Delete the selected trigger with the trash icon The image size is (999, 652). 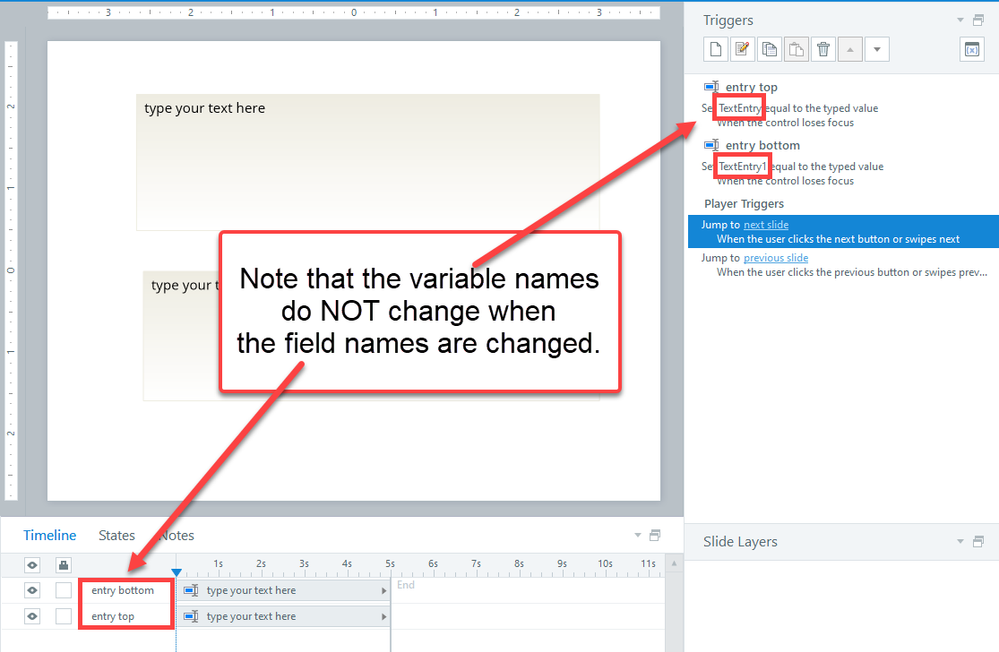823,49
